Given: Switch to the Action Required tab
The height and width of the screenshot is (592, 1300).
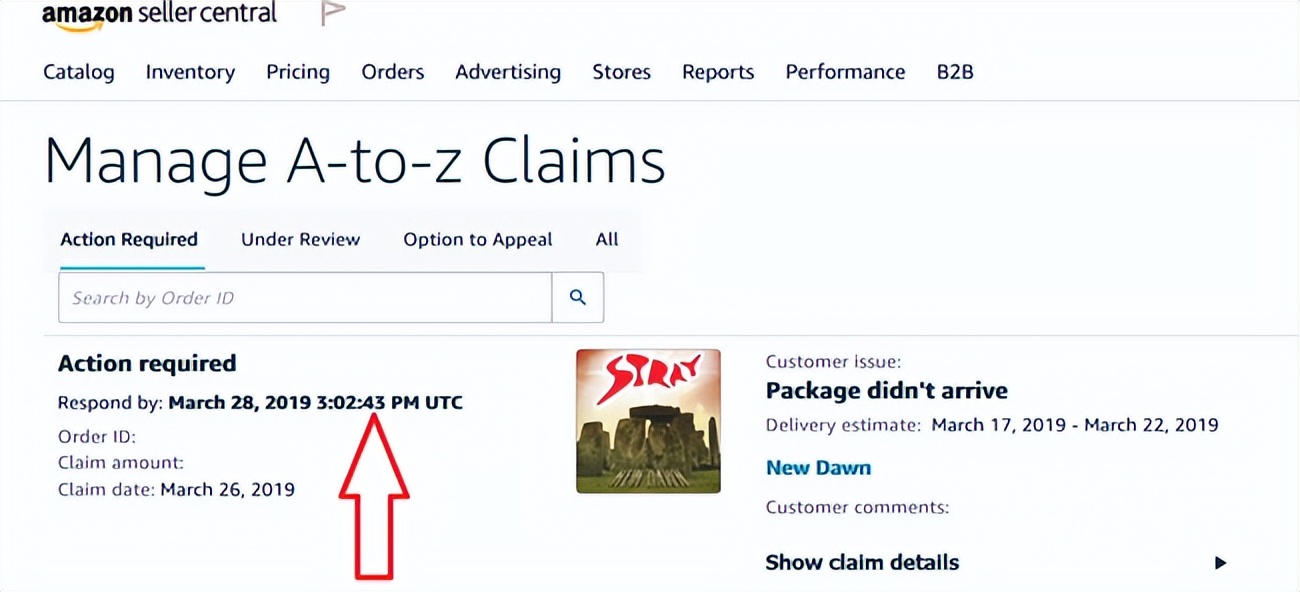Looking at the screenshot, I should pyautogui.click(x=129, y=240).
